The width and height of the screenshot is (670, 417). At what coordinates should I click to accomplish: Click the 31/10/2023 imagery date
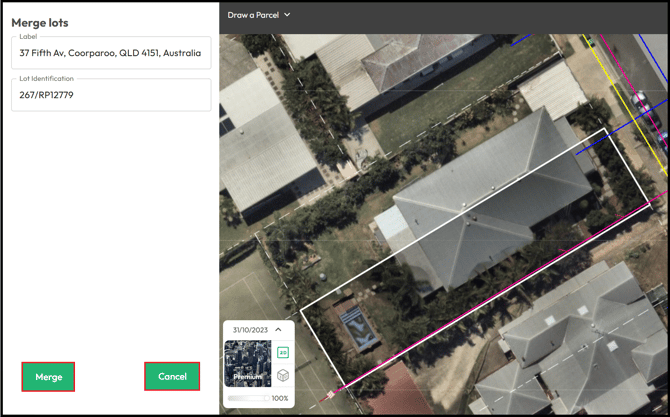(x=250, y=330)
